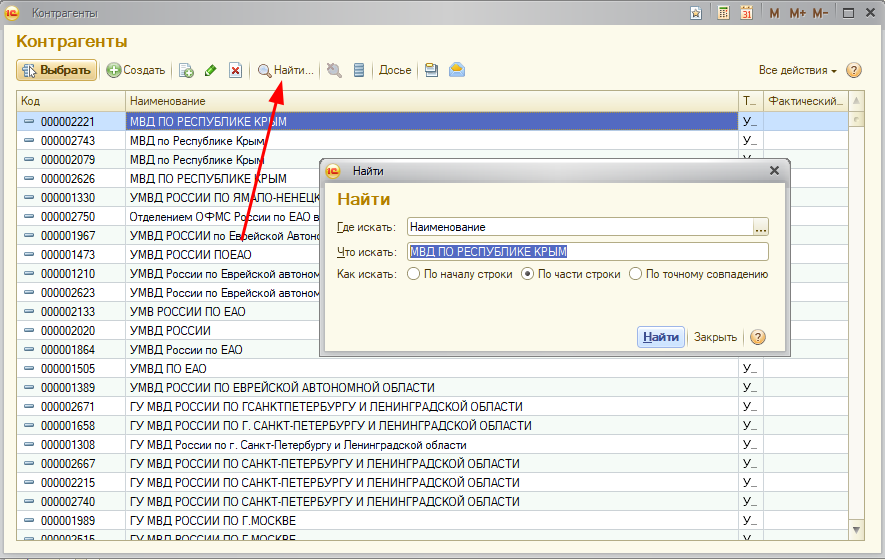Open the "Все действия" dropdown menu
The width and height of the screenshot is (885, 560).
click(797, 70)
